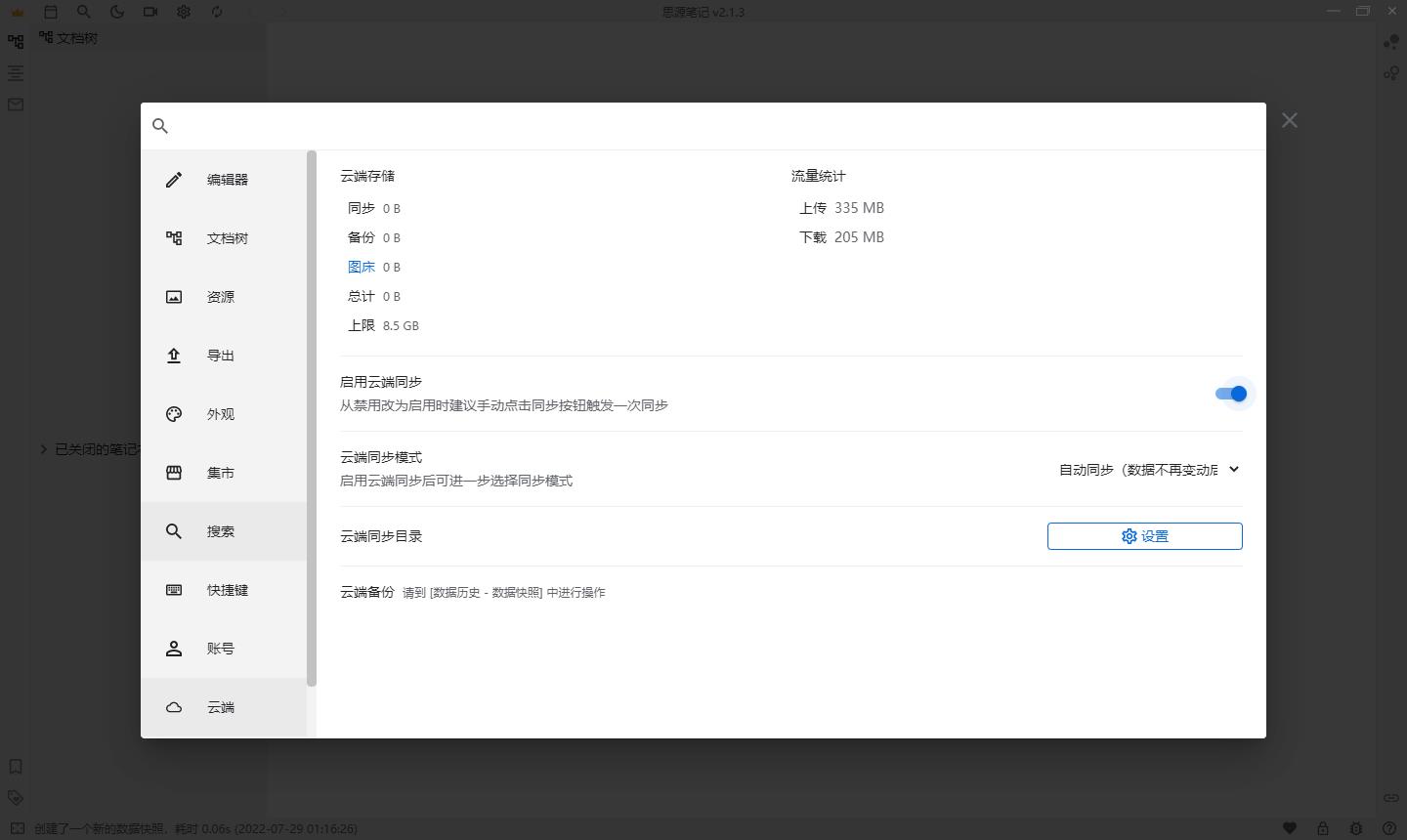Trigger sync with the refresh arrows icon

pos(217,12)
